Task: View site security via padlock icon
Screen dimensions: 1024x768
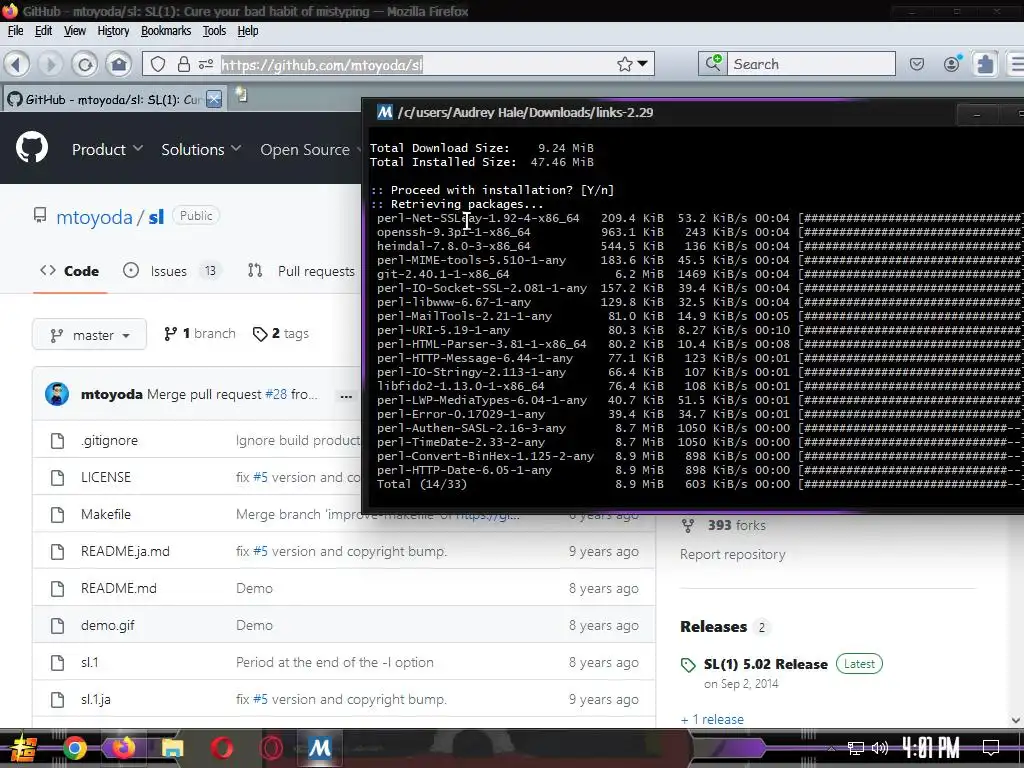Action: (184, 64)
